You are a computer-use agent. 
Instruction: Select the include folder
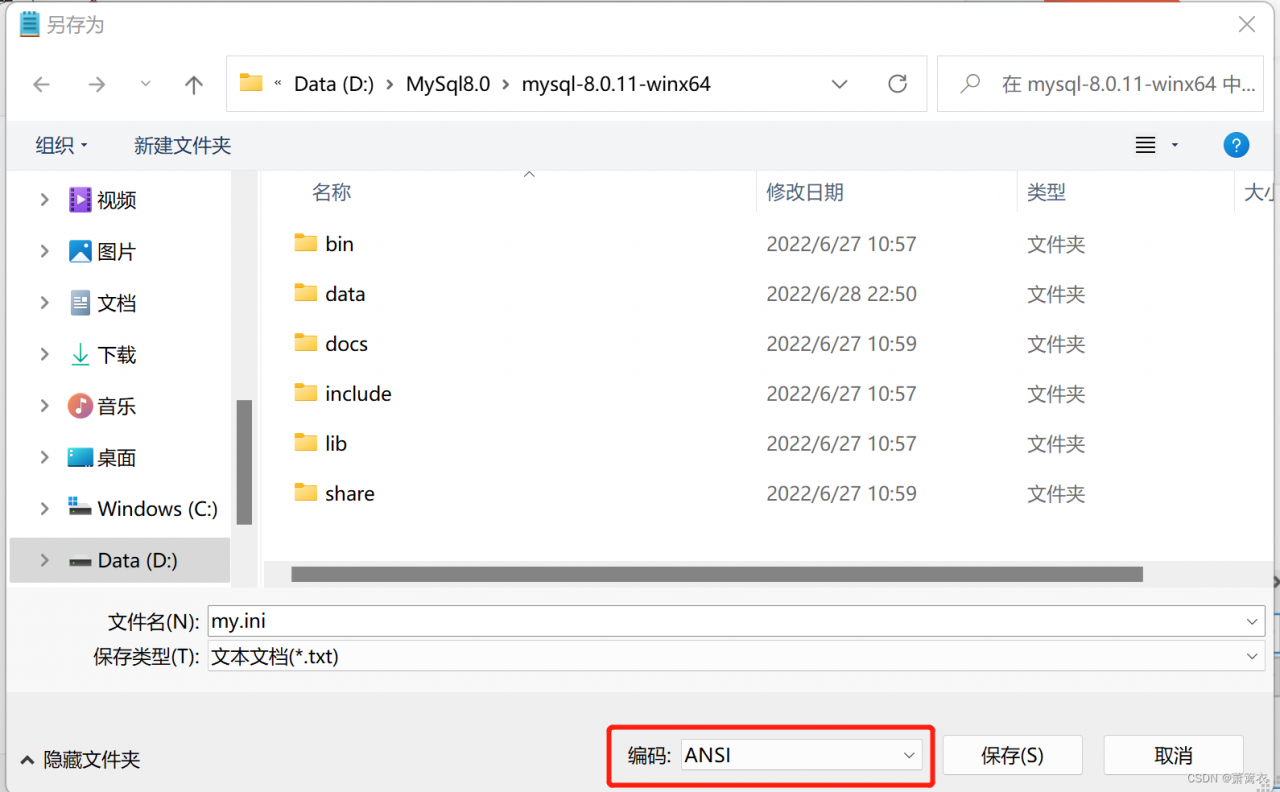pos(343,394)
